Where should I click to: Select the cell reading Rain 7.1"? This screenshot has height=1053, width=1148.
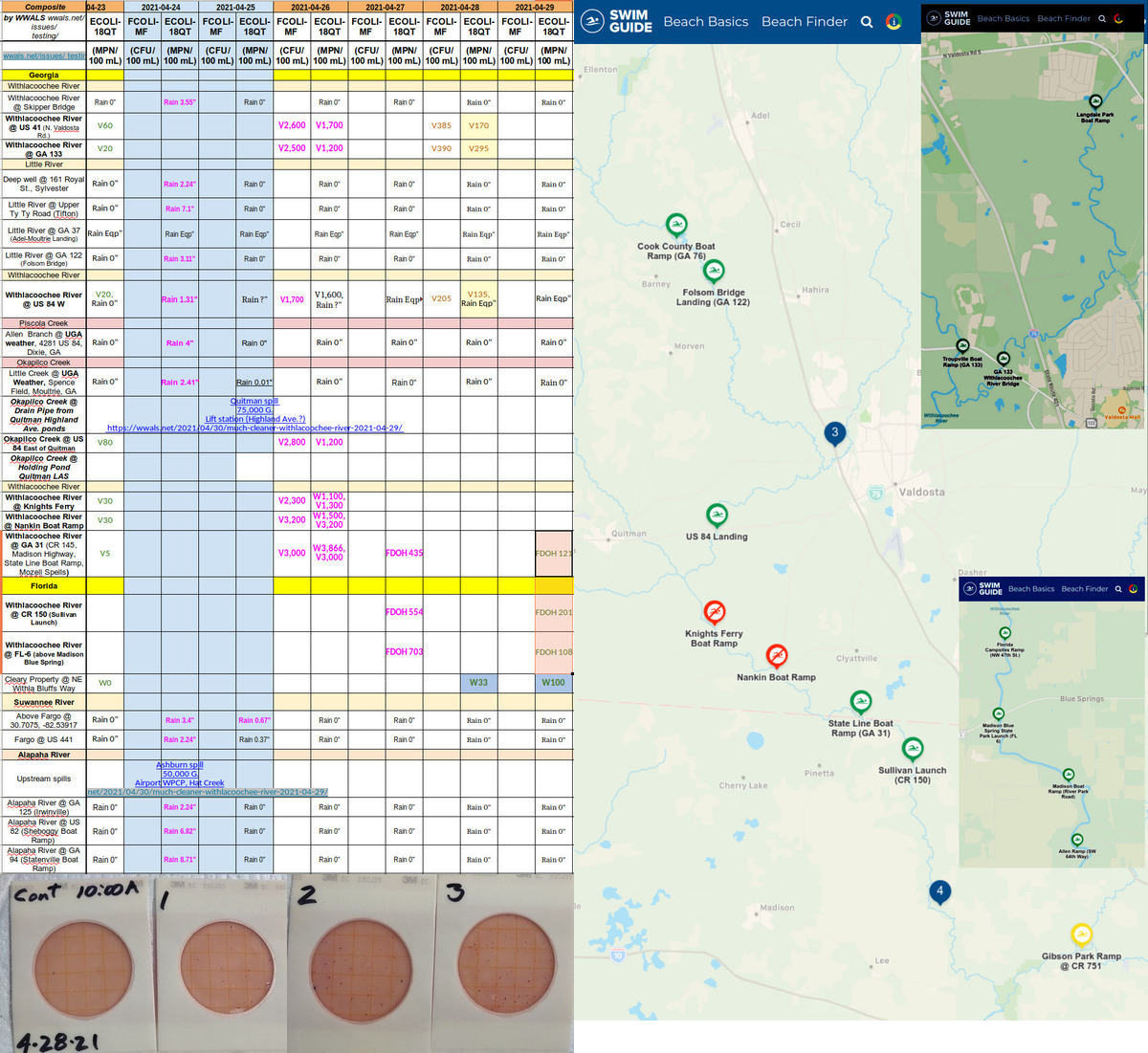pyautogui.click(x=180, y=208)
